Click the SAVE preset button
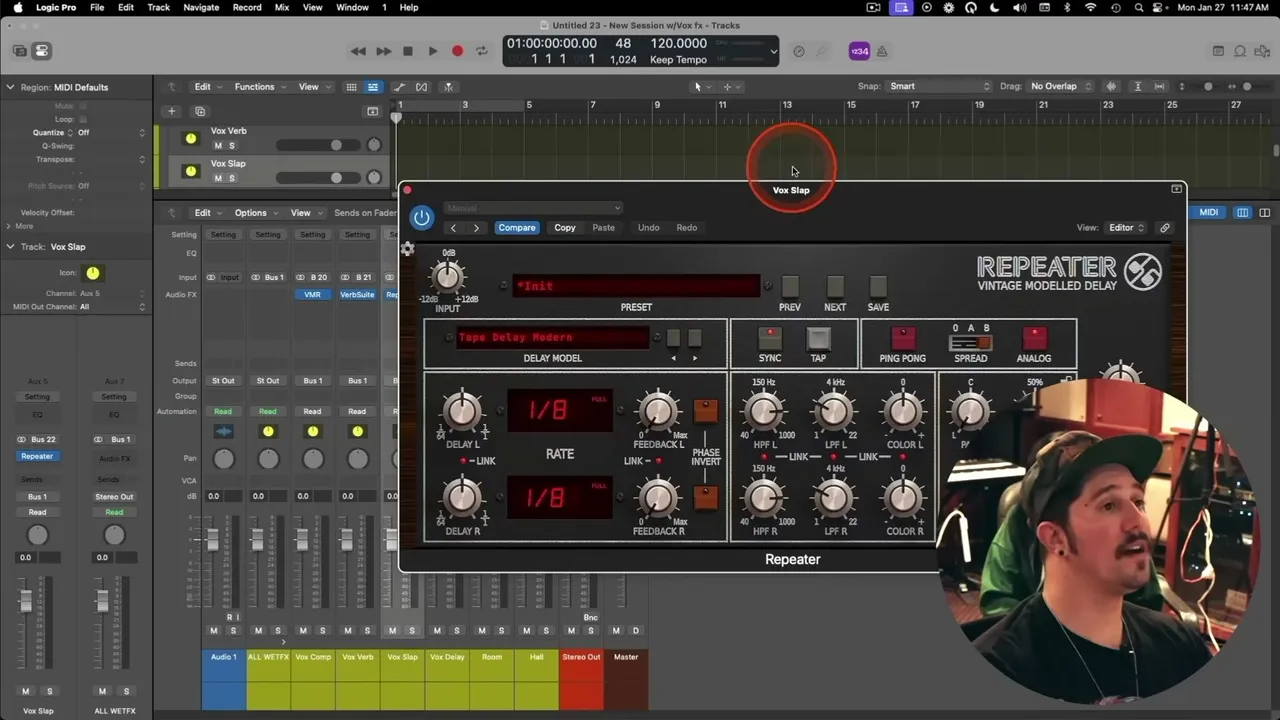This screenshot has height=720, width=1280. coord(878,288)
